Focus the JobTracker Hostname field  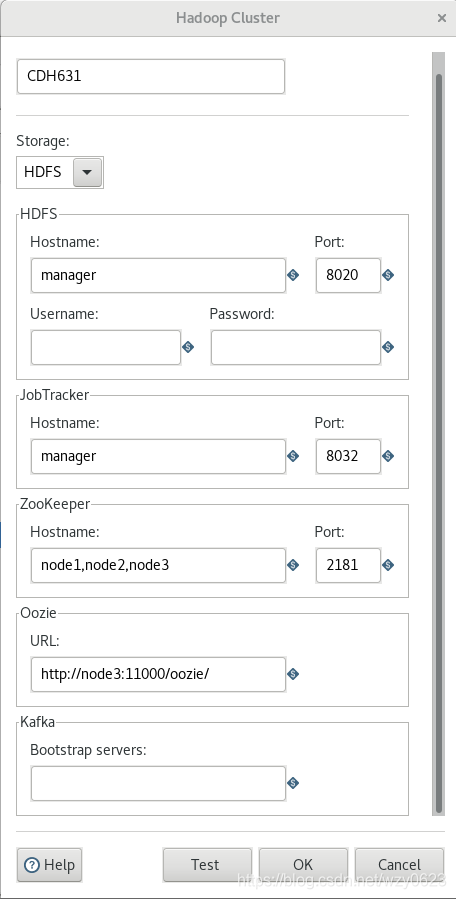point(158,456)
